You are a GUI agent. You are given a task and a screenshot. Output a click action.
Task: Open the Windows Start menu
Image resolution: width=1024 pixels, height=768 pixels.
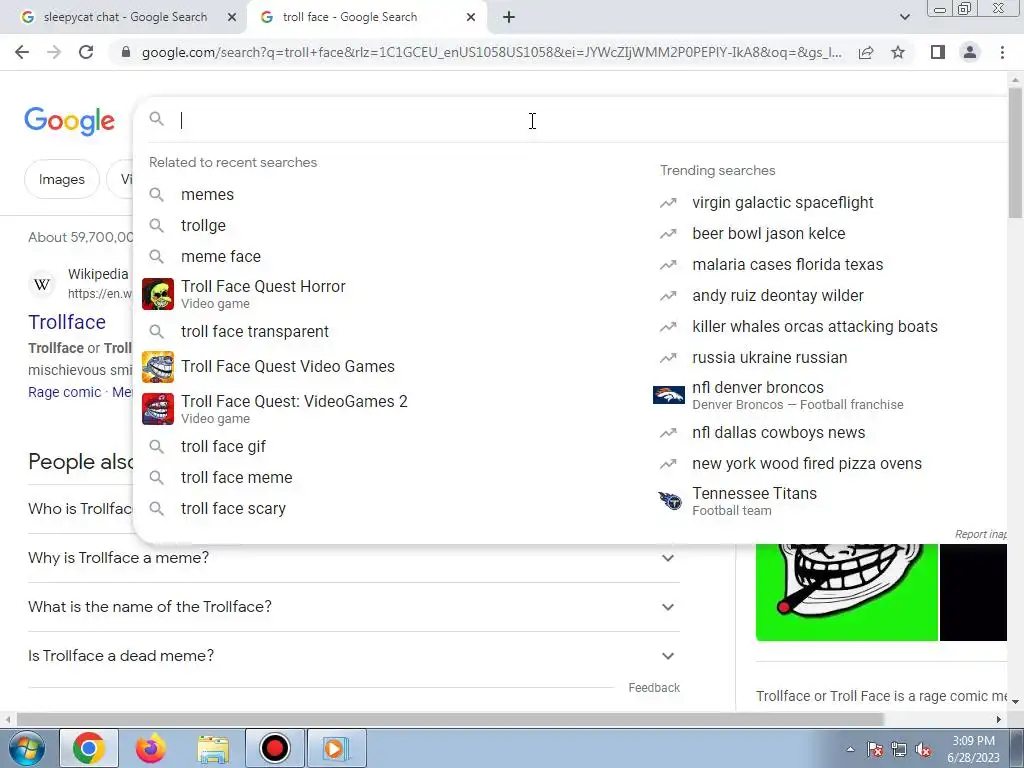tap(26, 748)
